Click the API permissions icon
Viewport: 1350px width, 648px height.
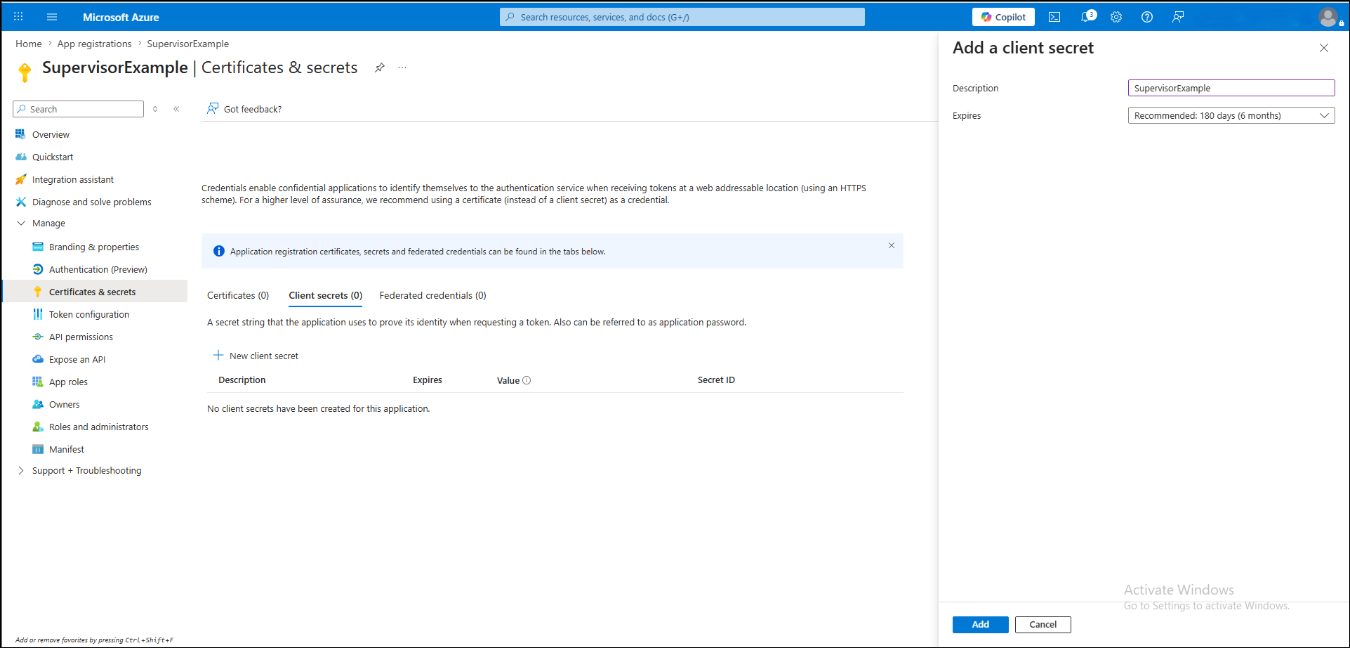[x=38, y=337]
